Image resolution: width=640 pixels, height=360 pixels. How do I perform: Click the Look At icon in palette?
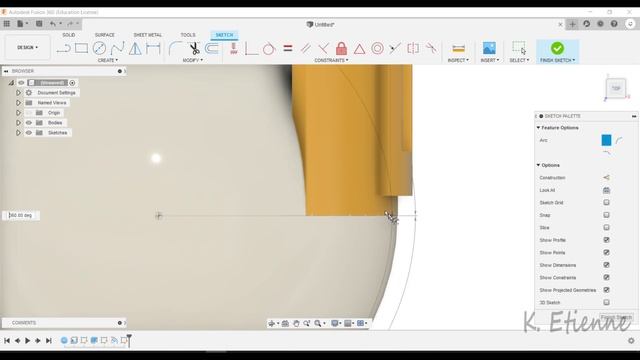click(x=607, y=190)
